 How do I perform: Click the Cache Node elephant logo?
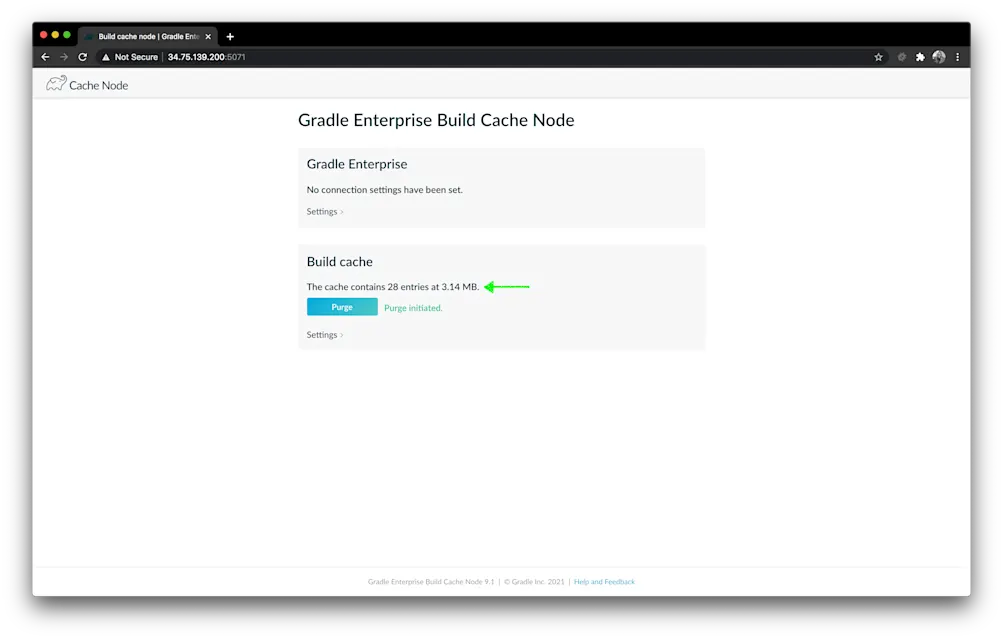(x=56, y=84)
